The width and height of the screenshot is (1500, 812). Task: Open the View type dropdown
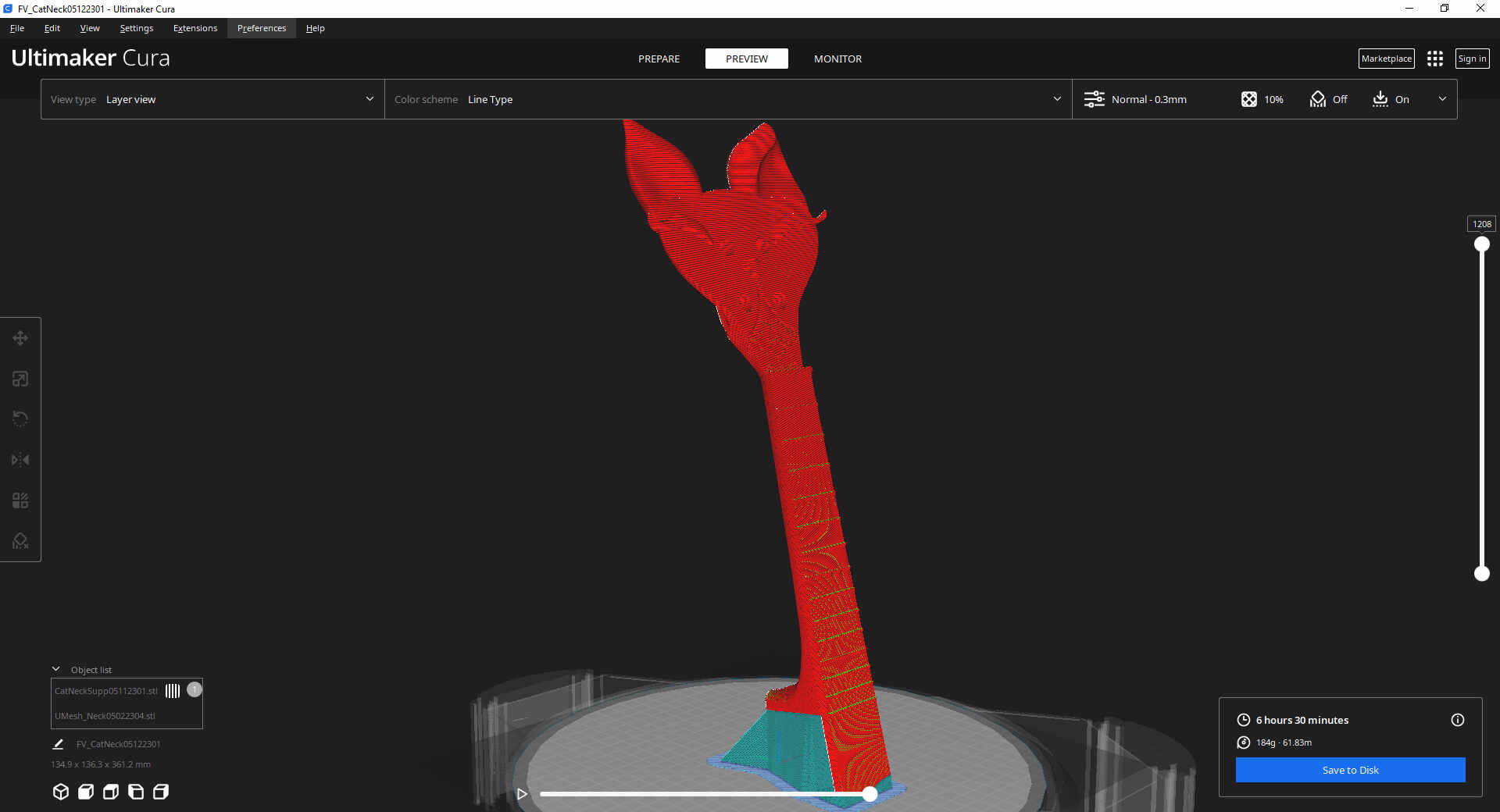pos(212,99)
